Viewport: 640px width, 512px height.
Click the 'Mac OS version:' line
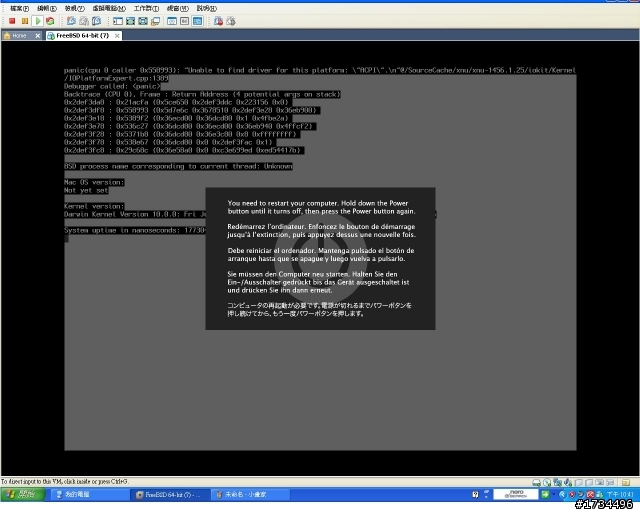(x=94, y=183)
